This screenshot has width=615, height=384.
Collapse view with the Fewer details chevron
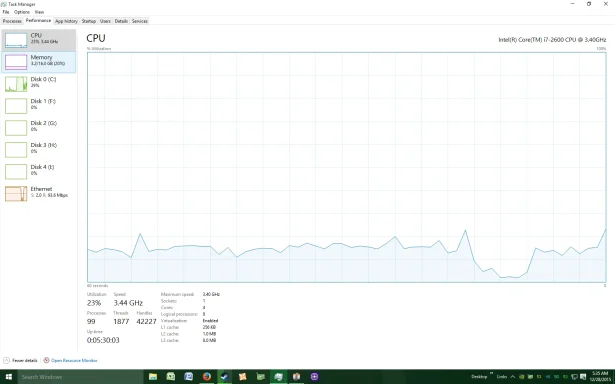coord(6,360)
